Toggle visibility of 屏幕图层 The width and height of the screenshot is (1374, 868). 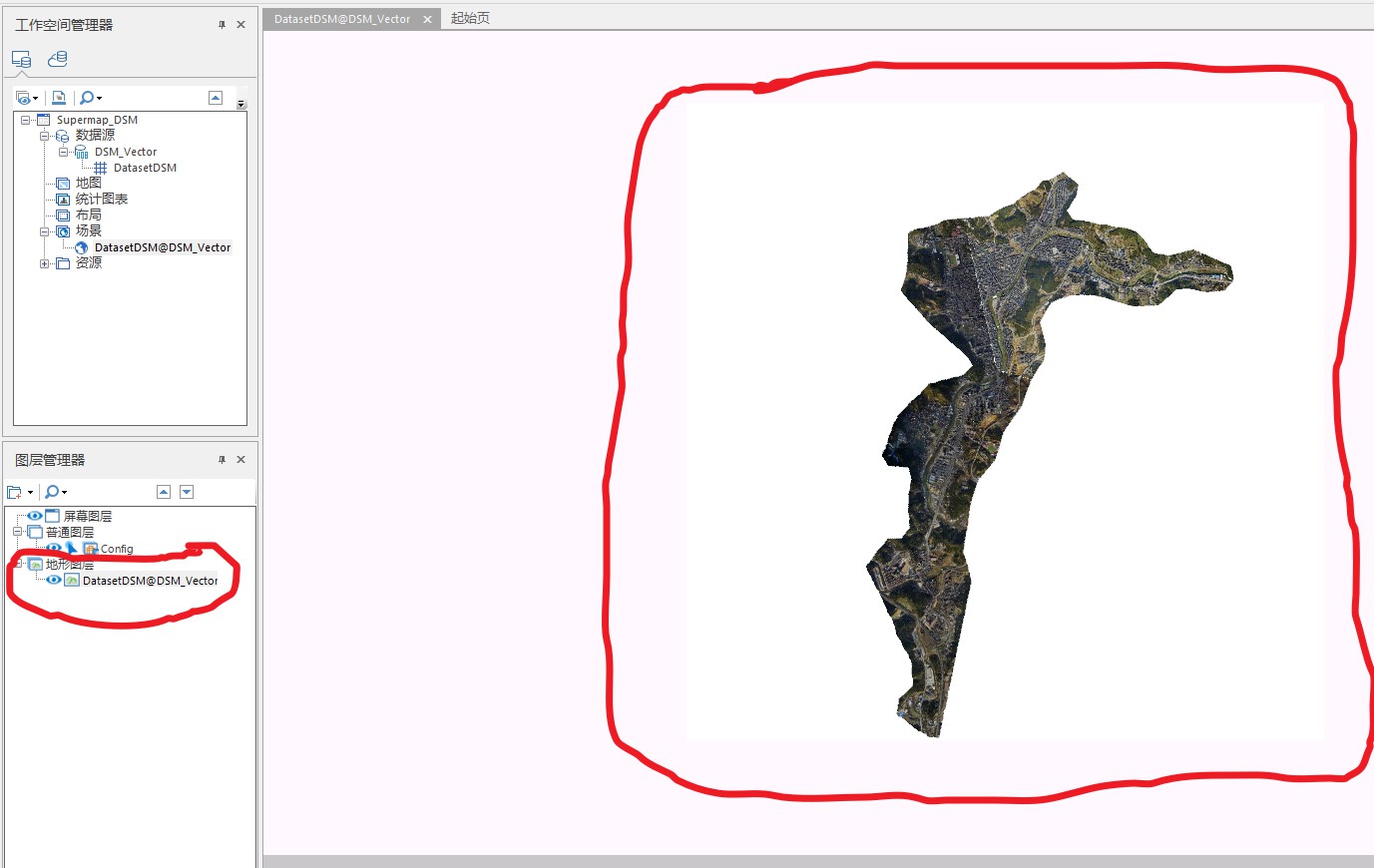(35, 516)
